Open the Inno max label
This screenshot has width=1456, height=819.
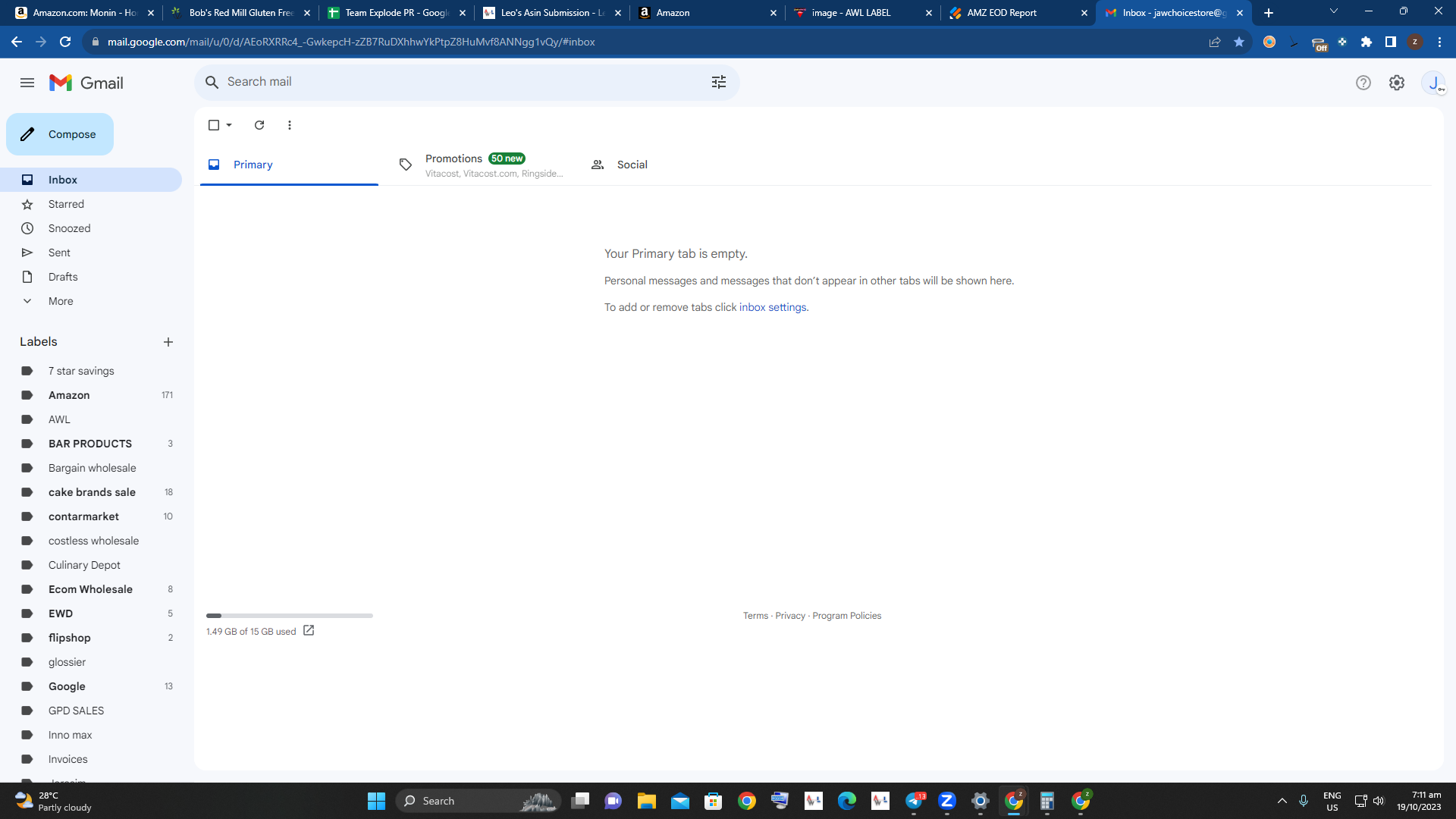click(x=91, y=735)
